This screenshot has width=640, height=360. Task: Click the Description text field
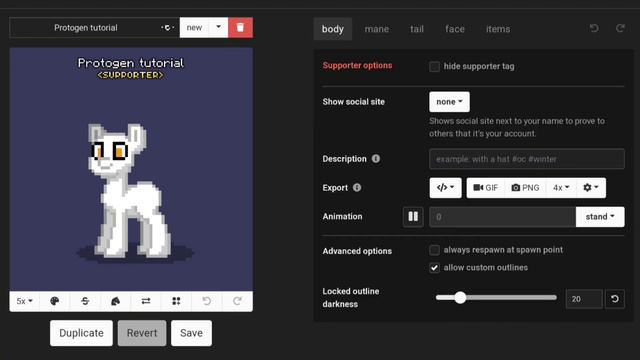527,159
